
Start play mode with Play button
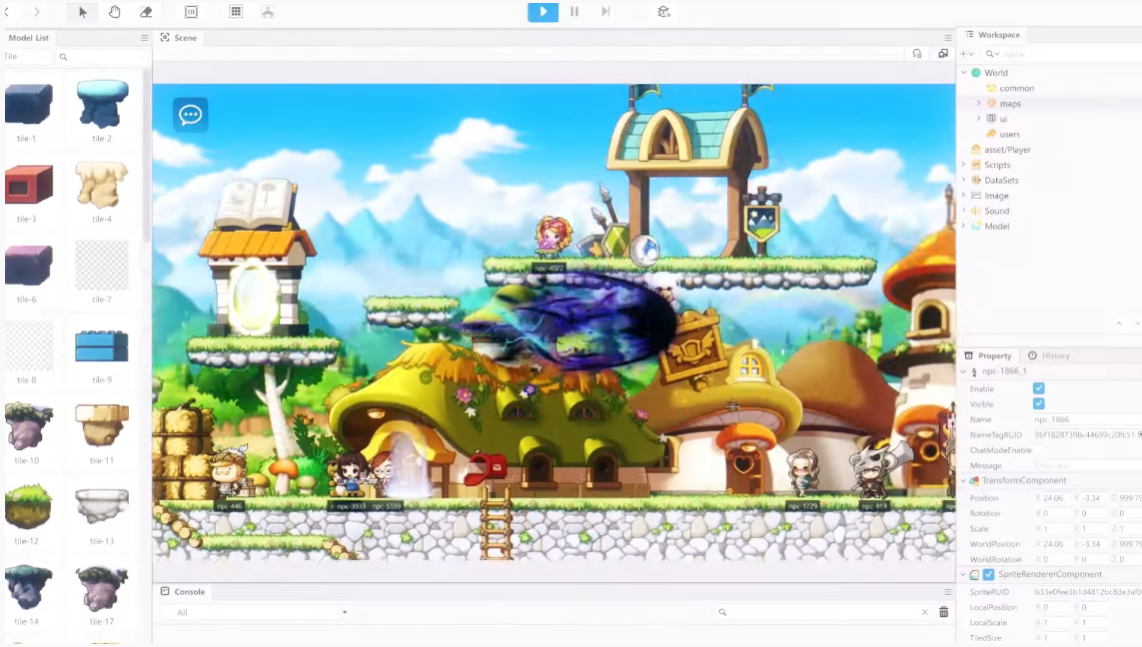[x=543, y=12]
